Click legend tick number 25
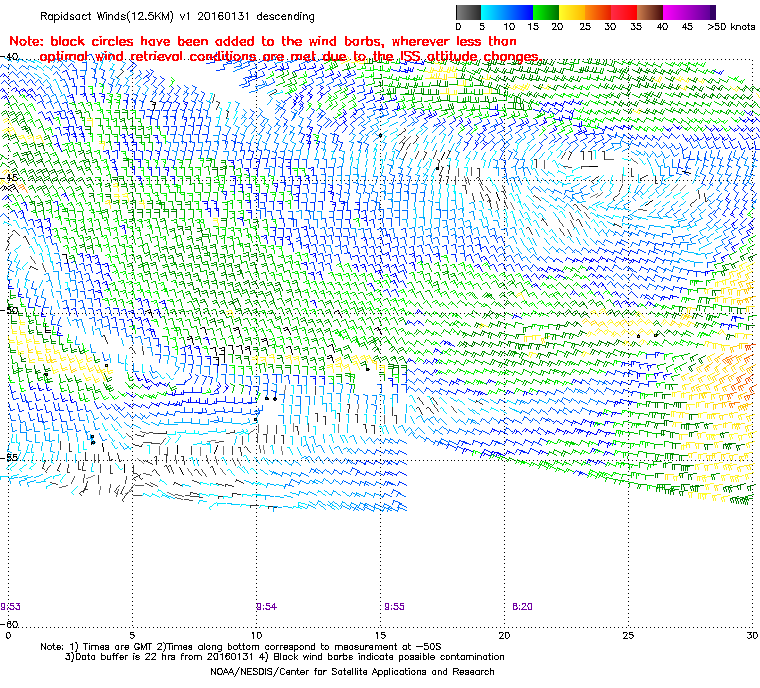Image resolution: width=760 pixels, height=688 pixels. coord(585,27)
